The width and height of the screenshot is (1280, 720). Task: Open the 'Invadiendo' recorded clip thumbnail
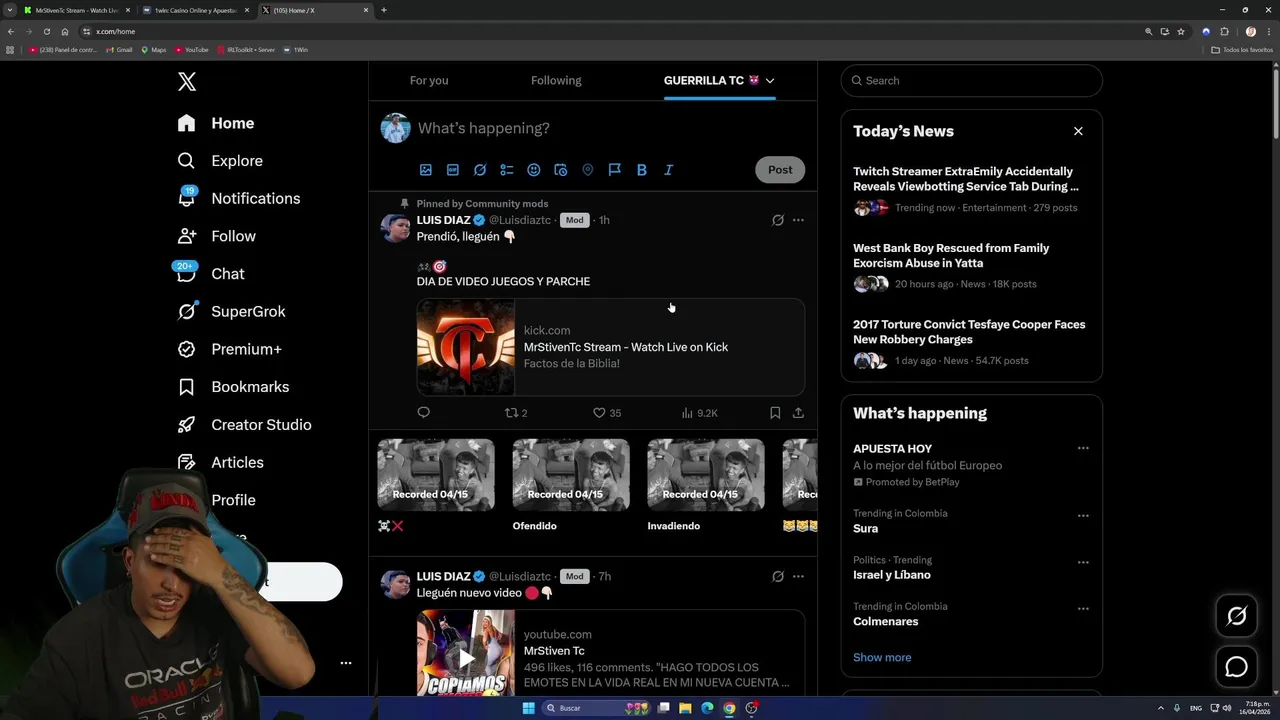[x=706, y=475]
